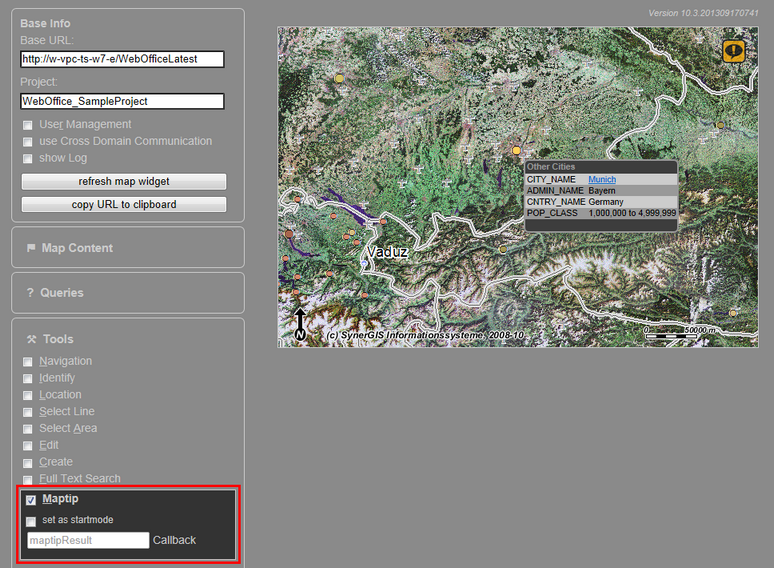Click the Other Cities maptip title
Image resolution: width=774 pixels, height=568 pixels.
(x=551, y=167)
